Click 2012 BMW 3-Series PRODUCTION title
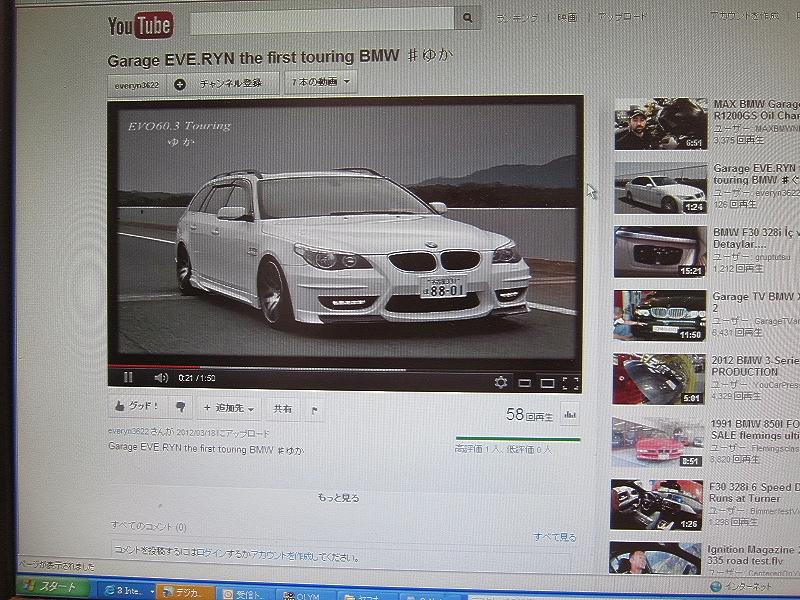The image size is (800, 600). 755,366
